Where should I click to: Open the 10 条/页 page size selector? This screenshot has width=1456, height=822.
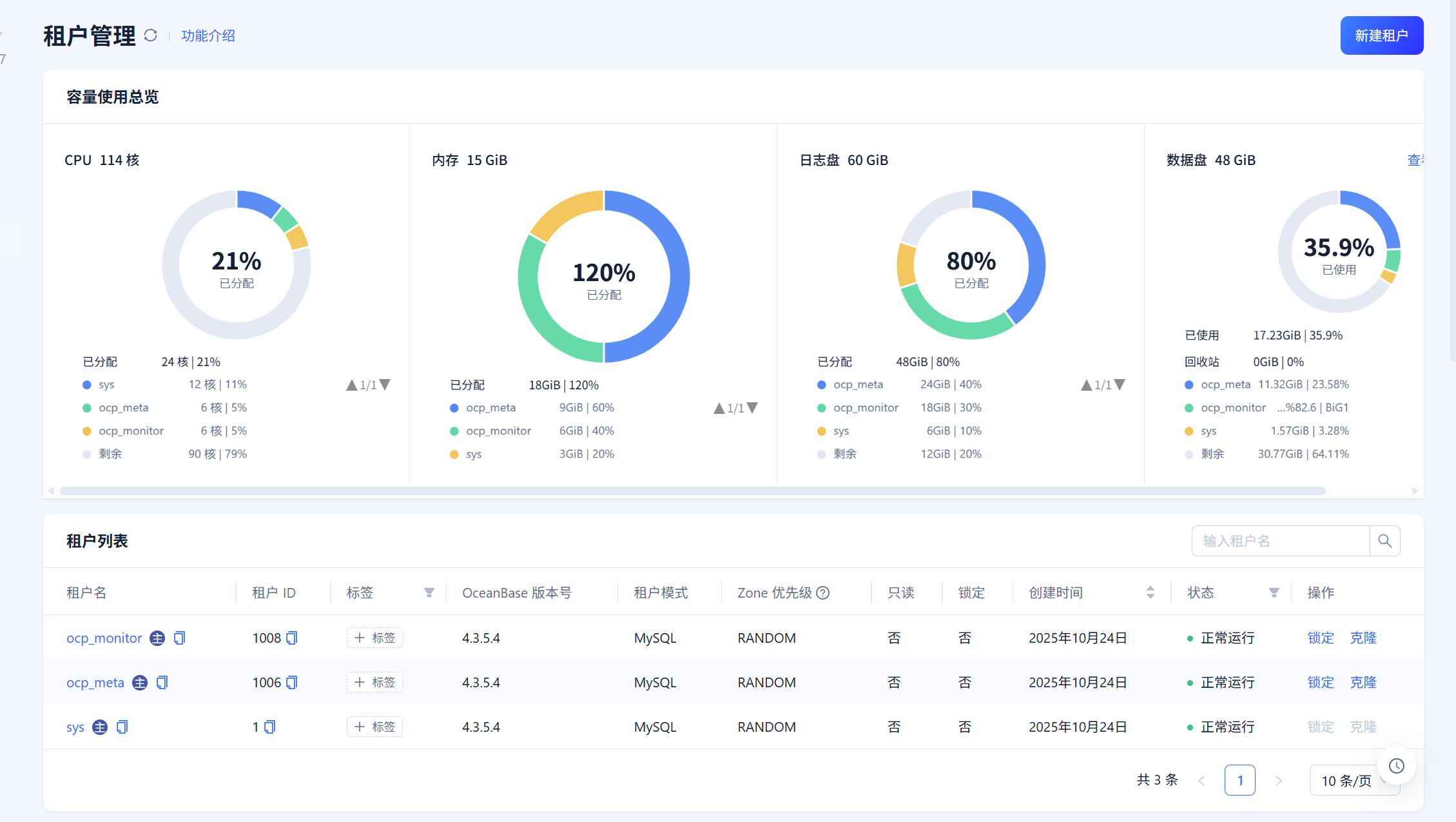pyautogui.click(x=1347, y=781)
